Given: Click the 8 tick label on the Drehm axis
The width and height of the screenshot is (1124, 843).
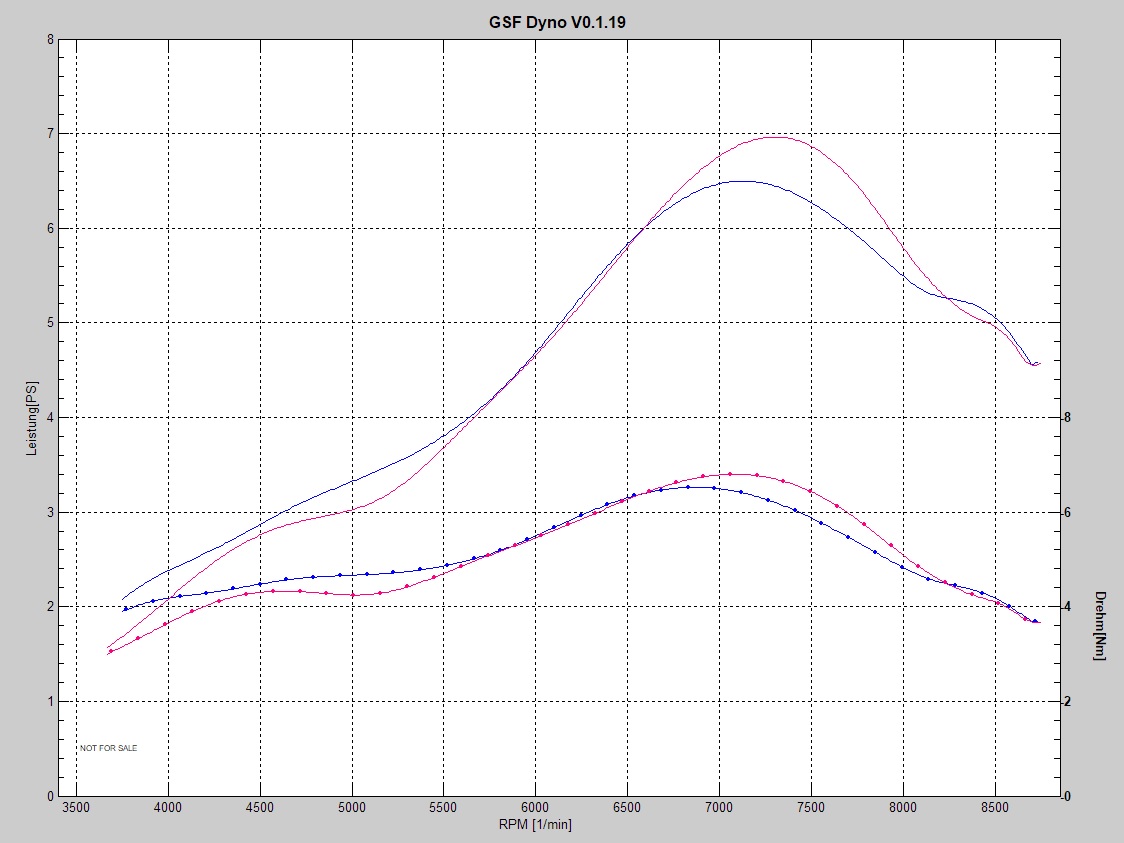Looking at the screenshot, I should pyautogui.click(x=1068, y=418).
